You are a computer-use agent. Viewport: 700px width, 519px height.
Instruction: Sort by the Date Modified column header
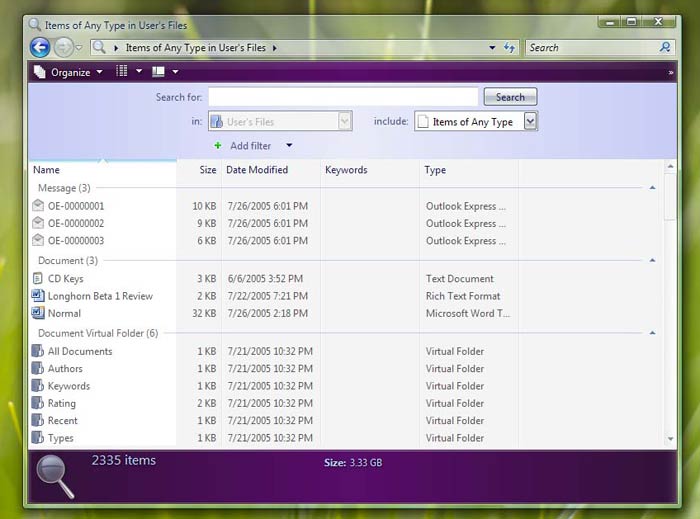click(257, 170)
